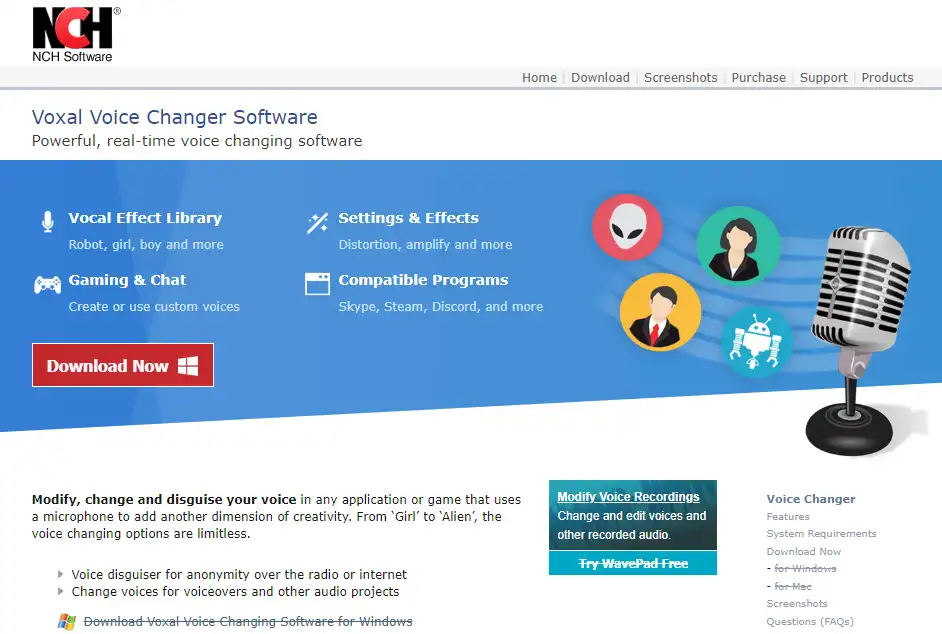Click the Voxal Voice Changer Software title

[x=175, y=117]
